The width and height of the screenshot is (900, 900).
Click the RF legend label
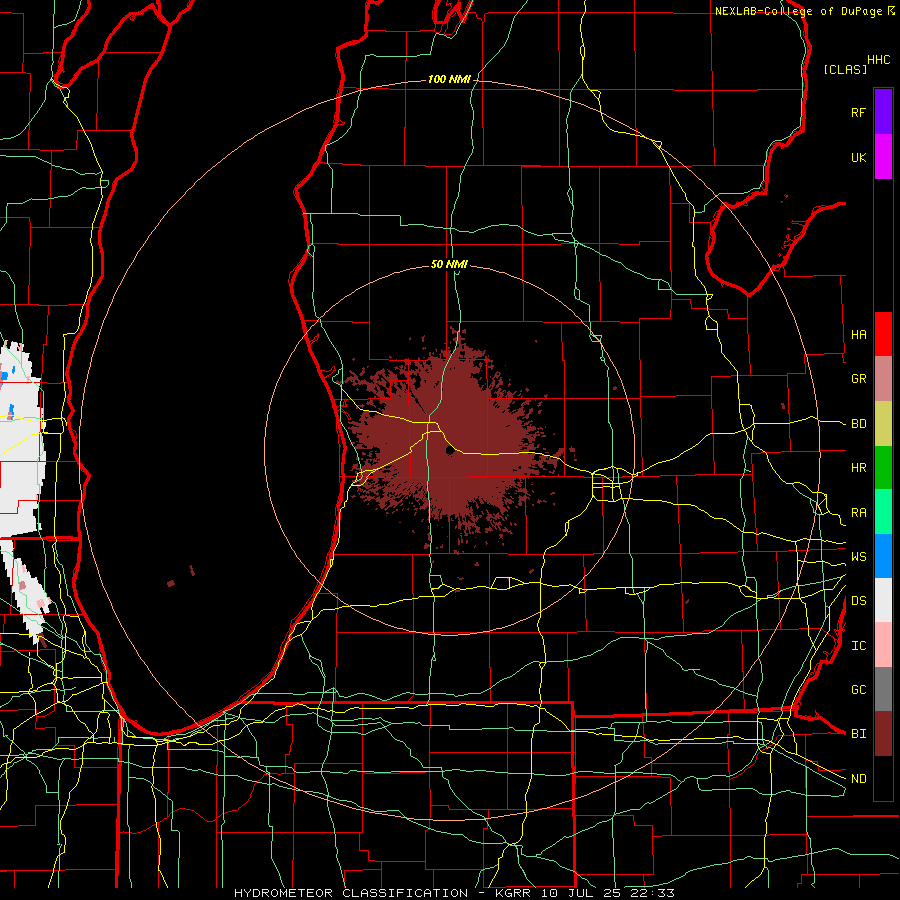pos(858,112)
